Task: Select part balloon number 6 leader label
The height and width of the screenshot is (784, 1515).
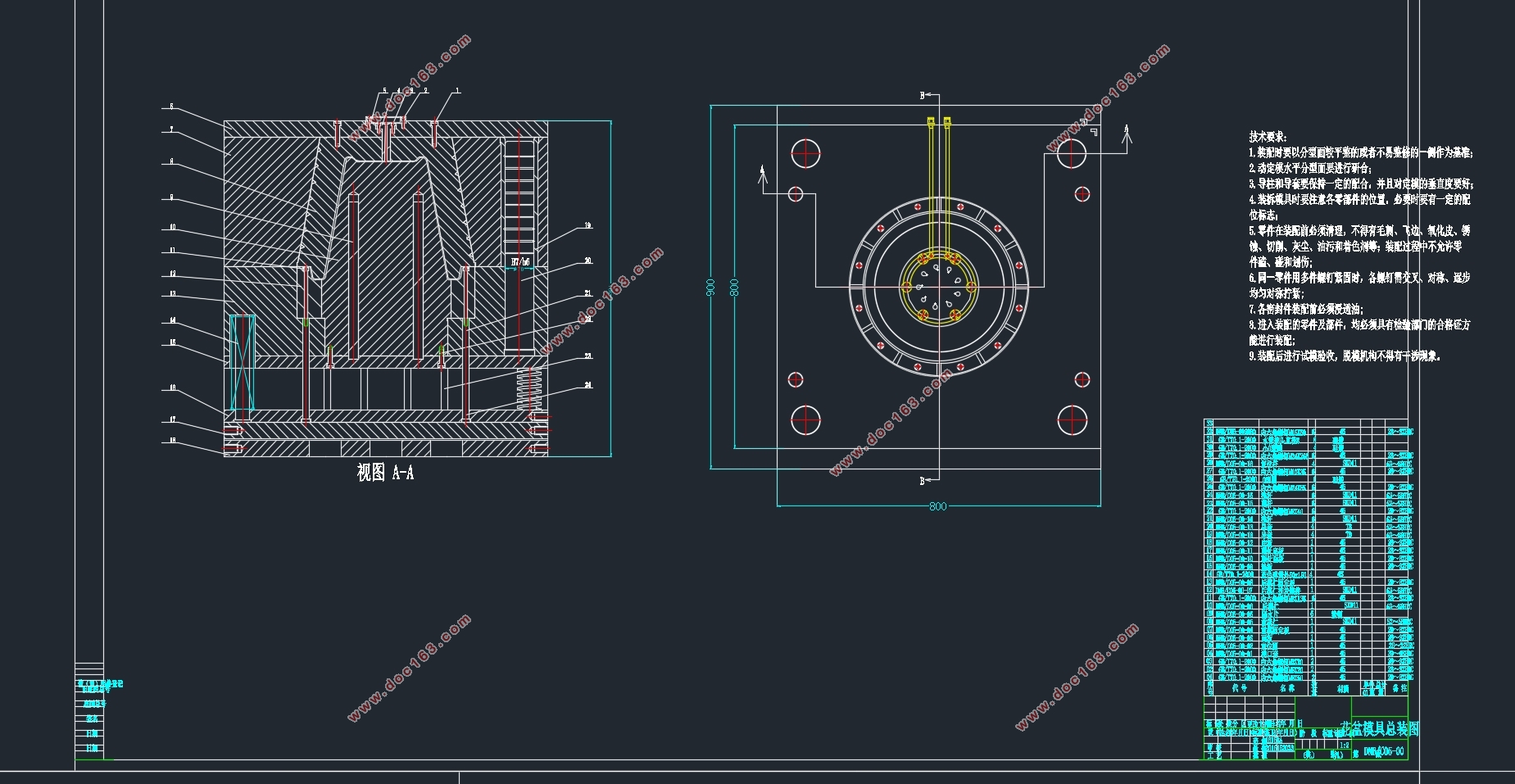Action: 171,106
